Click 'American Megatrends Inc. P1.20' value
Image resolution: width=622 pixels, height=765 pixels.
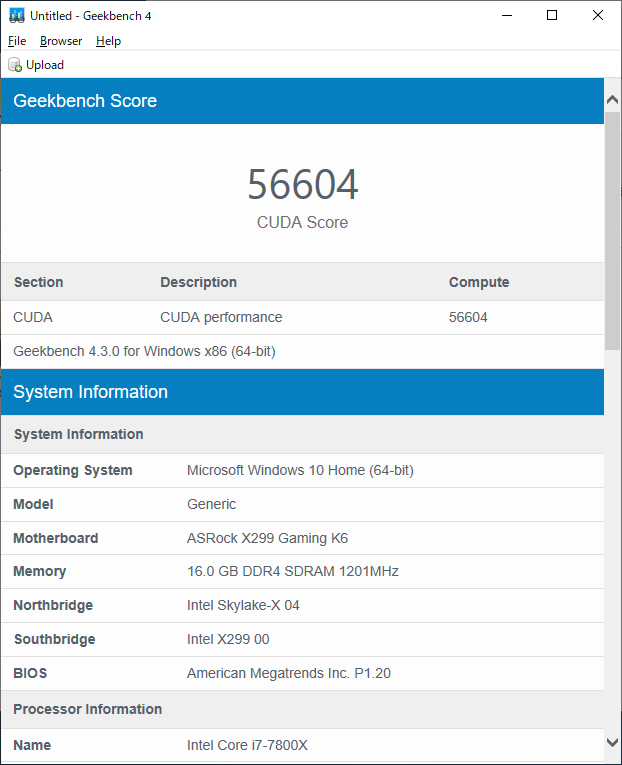(x=289, y=673)
